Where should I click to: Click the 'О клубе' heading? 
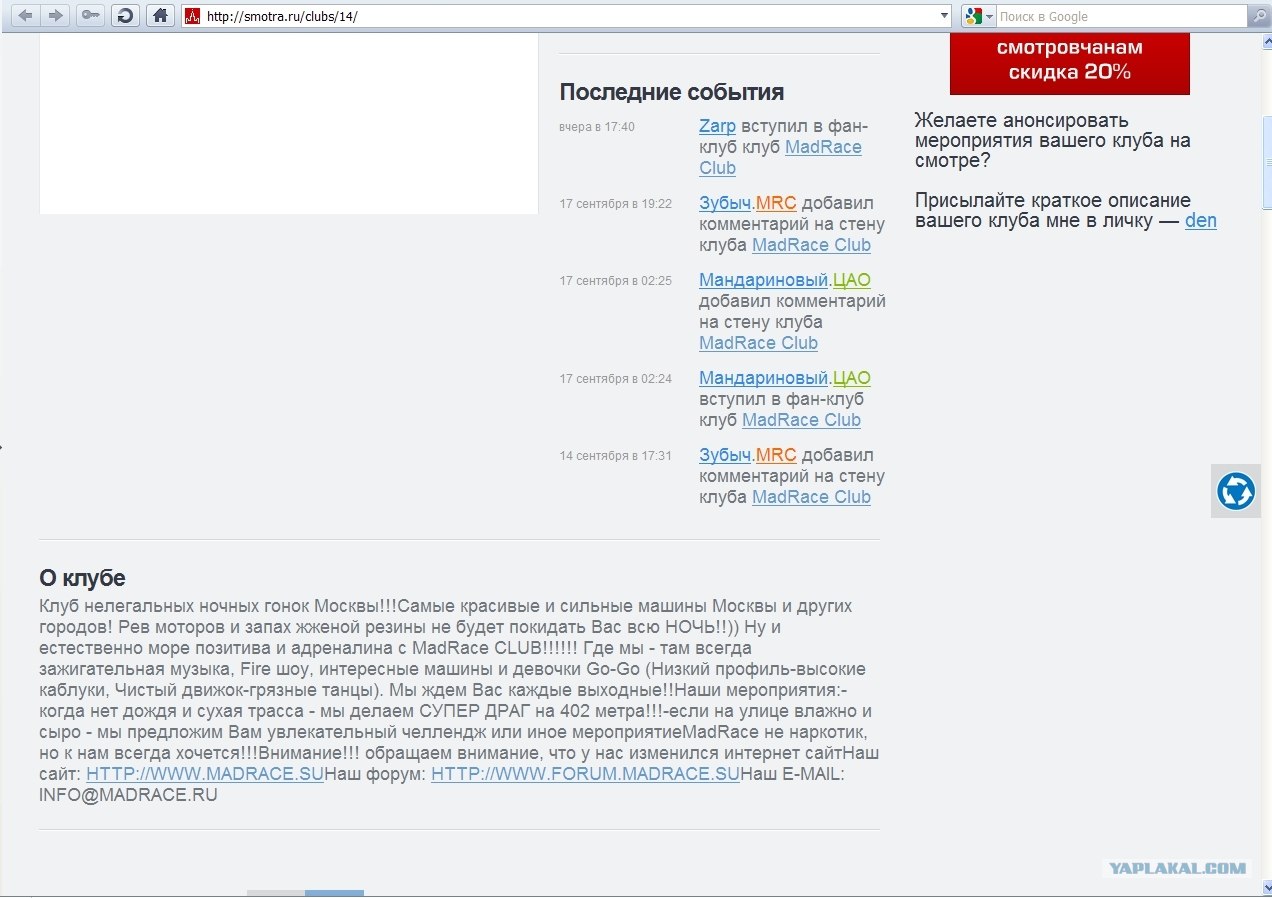click(82, 578)
